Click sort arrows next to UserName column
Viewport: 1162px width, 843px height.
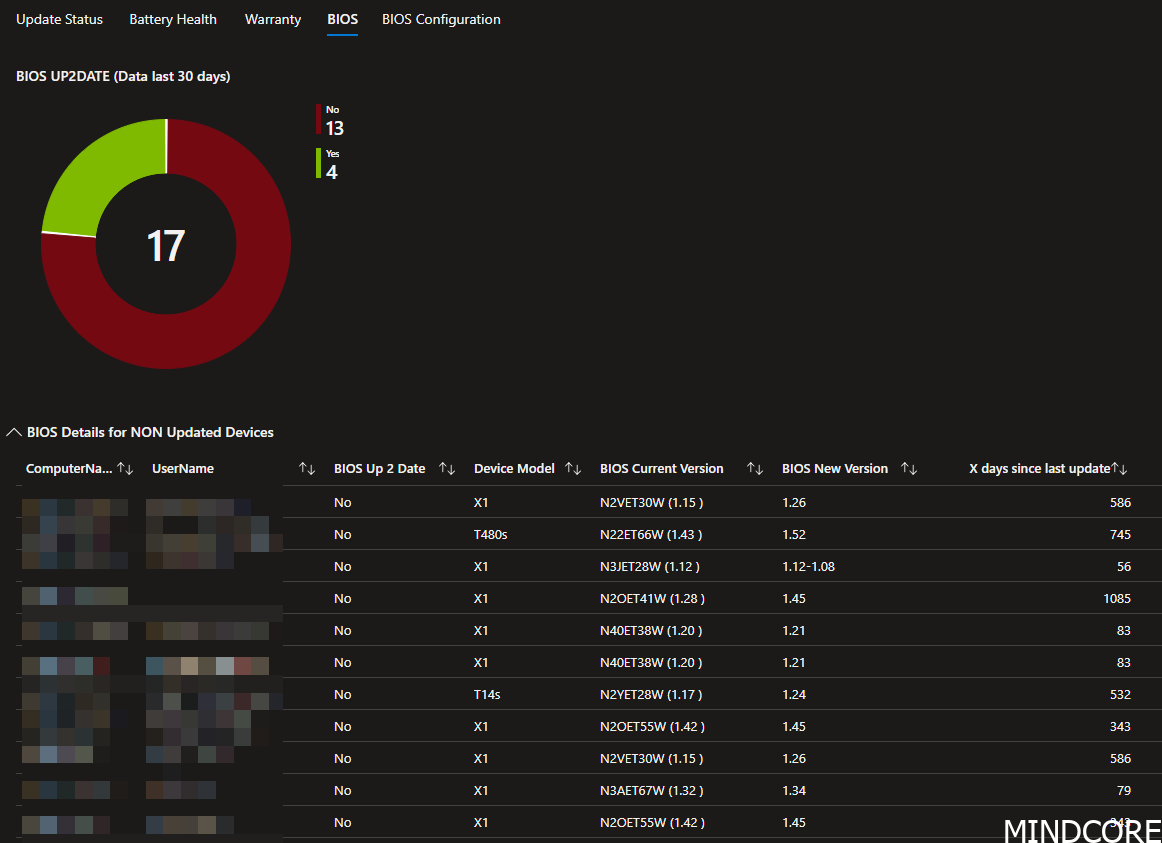[307, 468]
